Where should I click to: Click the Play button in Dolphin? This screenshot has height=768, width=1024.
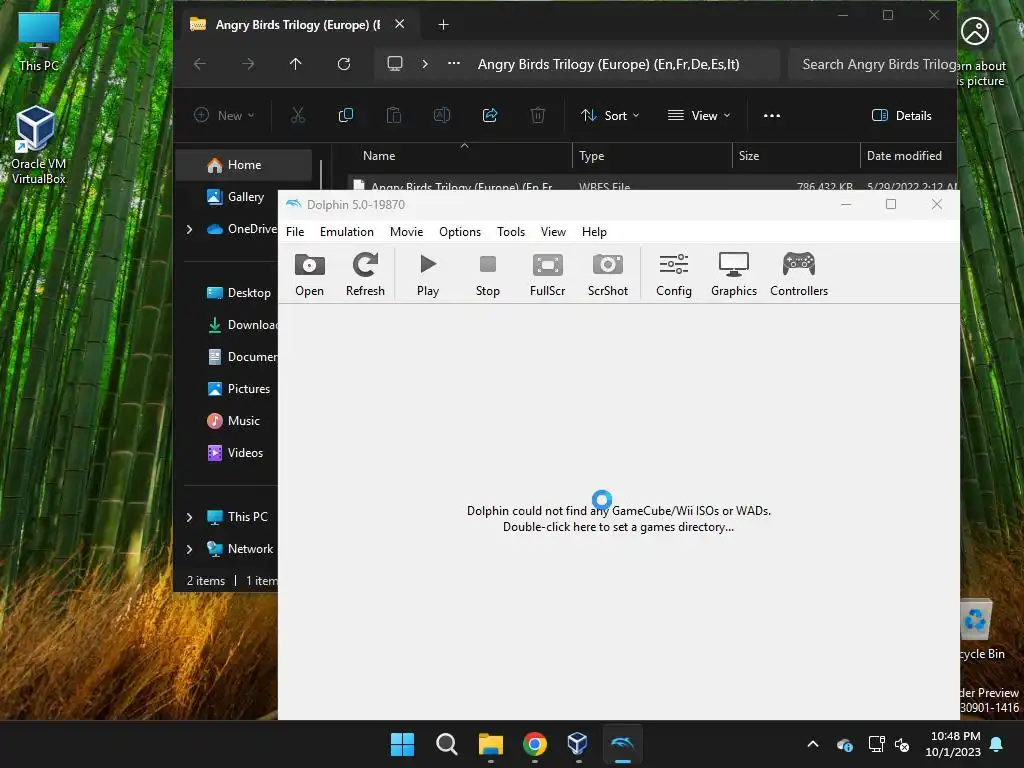428,274
